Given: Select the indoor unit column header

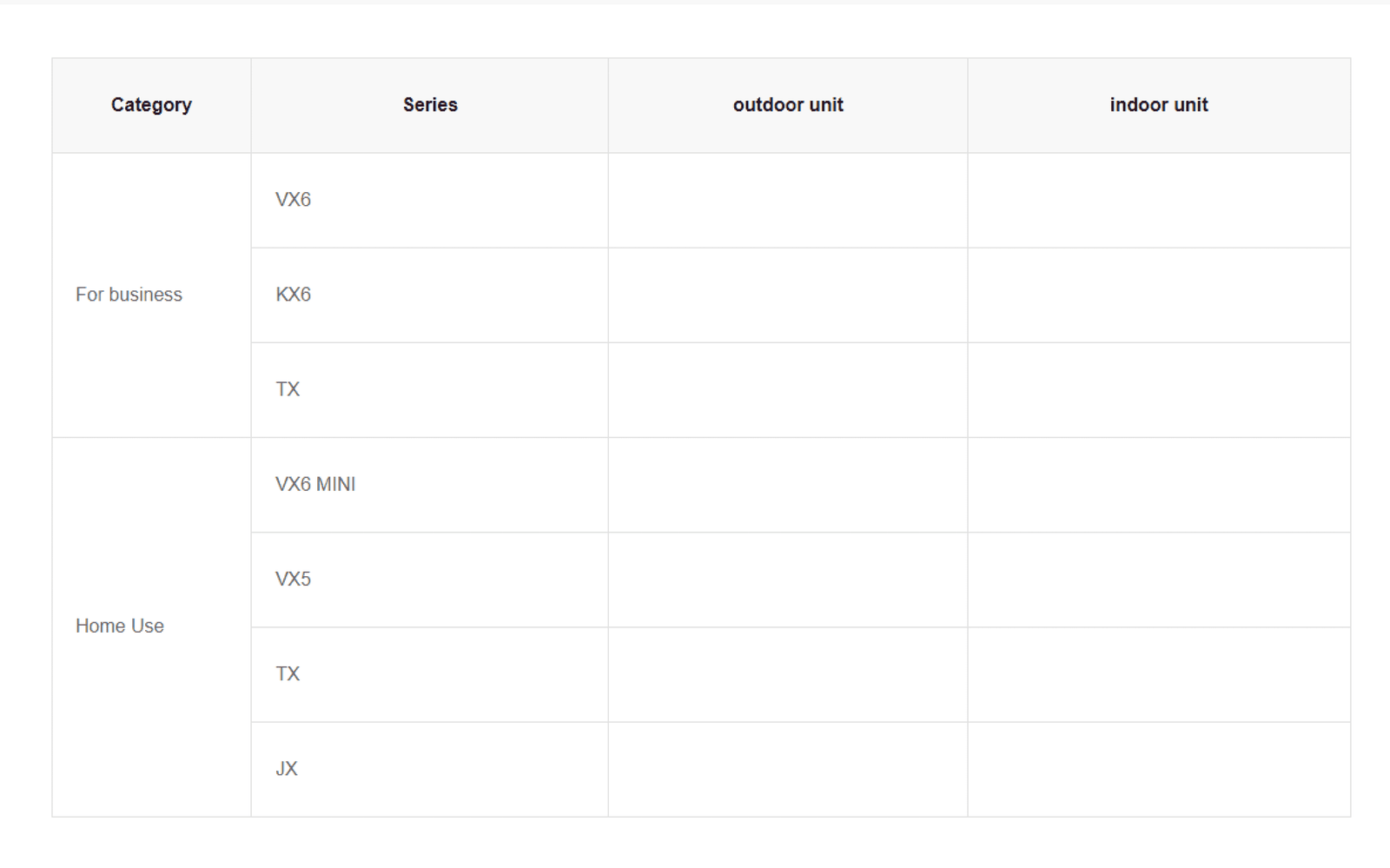Looking at the screenshot, I should click(x=1159, y=105).
